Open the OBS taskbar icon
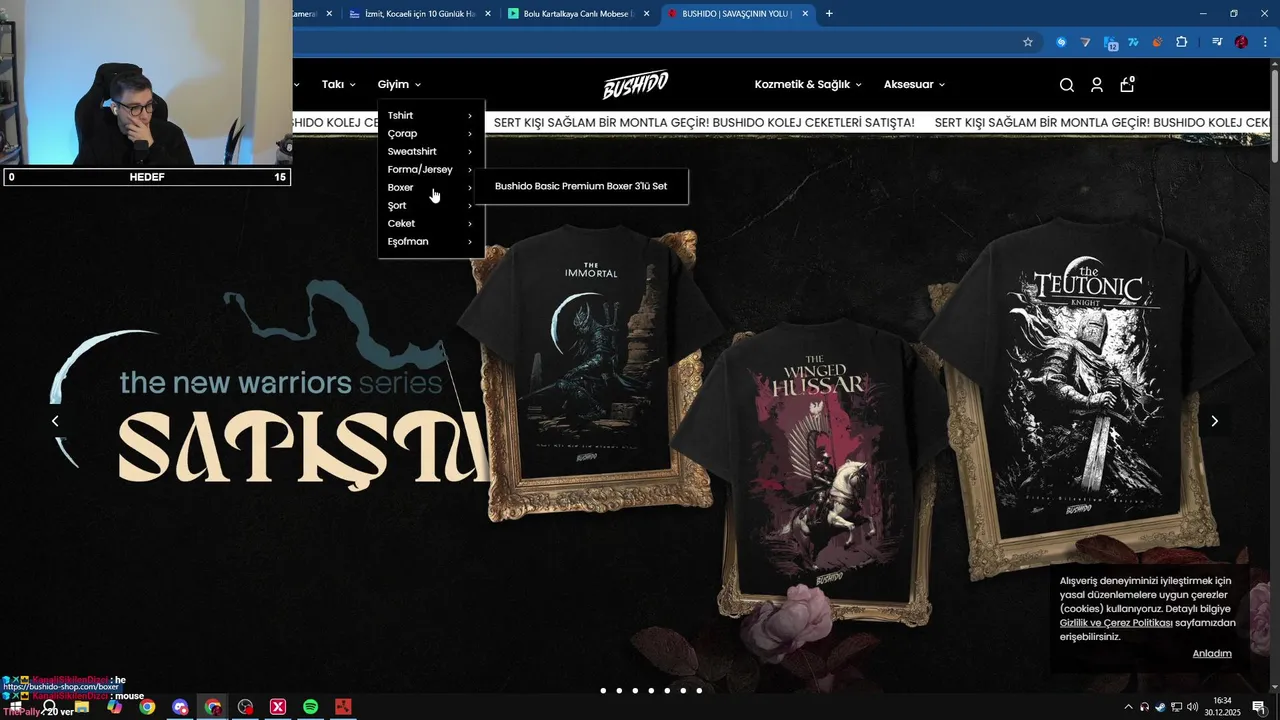 pyautogui.click(x=245, y=707)
